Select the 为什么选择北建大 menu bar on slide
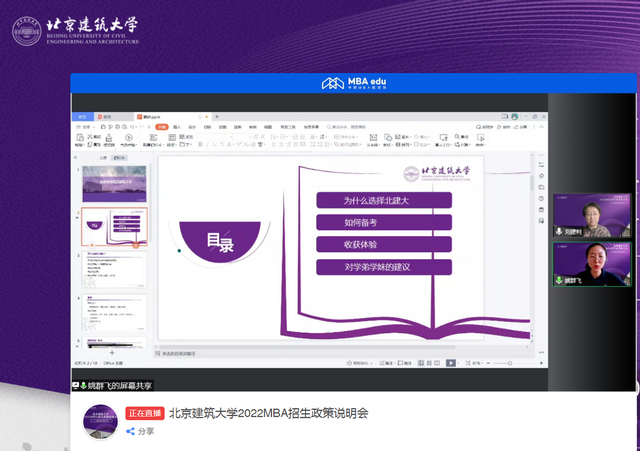640x451 pixels. pos(384,200)
